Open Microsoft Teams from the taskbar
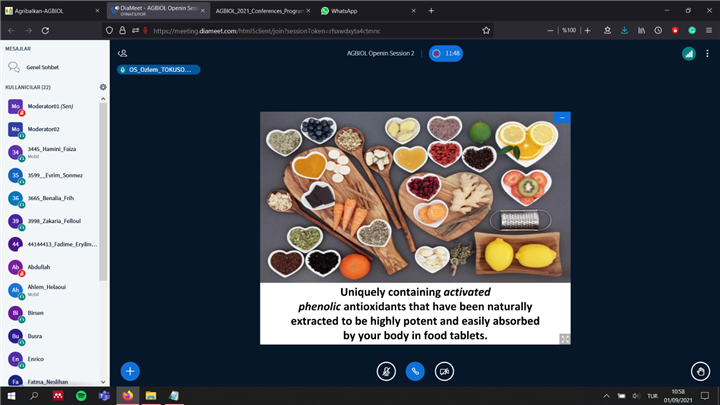This screenshot has height=405, width=720. 104,396
